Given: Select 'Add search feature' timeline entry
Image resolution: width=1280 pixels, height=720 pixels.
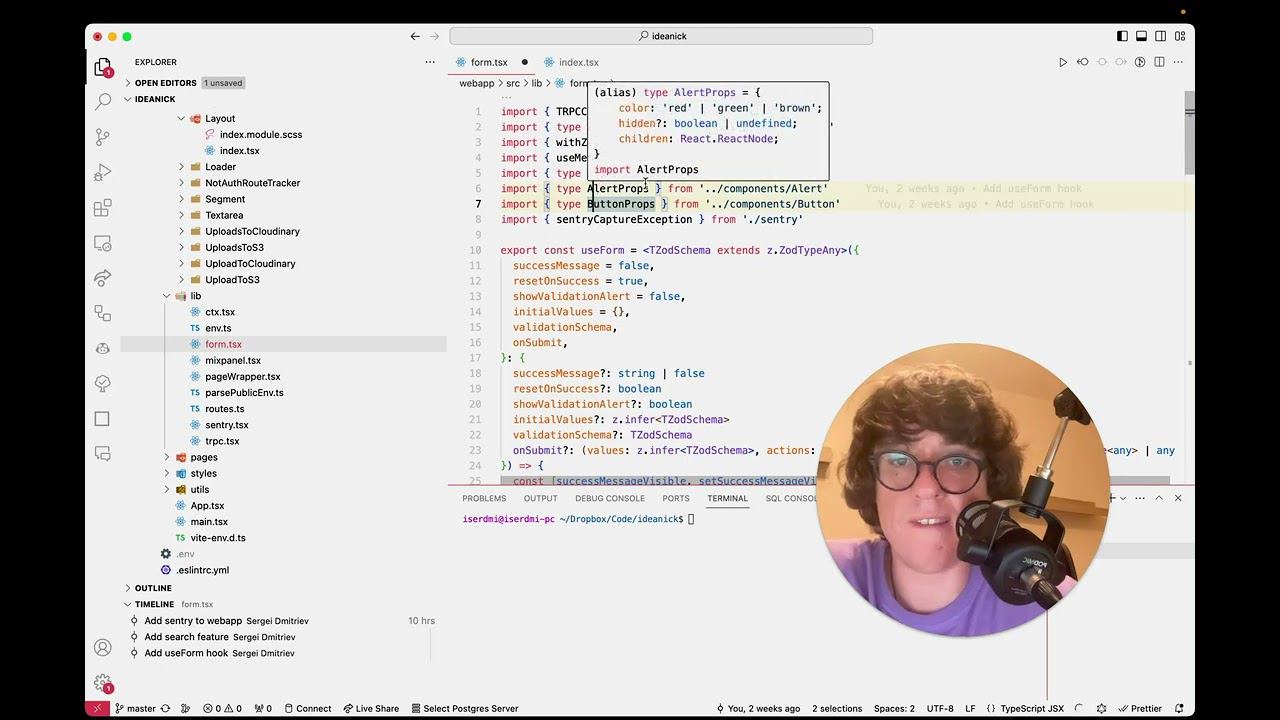Looking at the screenshot, I should click(284, 637).
